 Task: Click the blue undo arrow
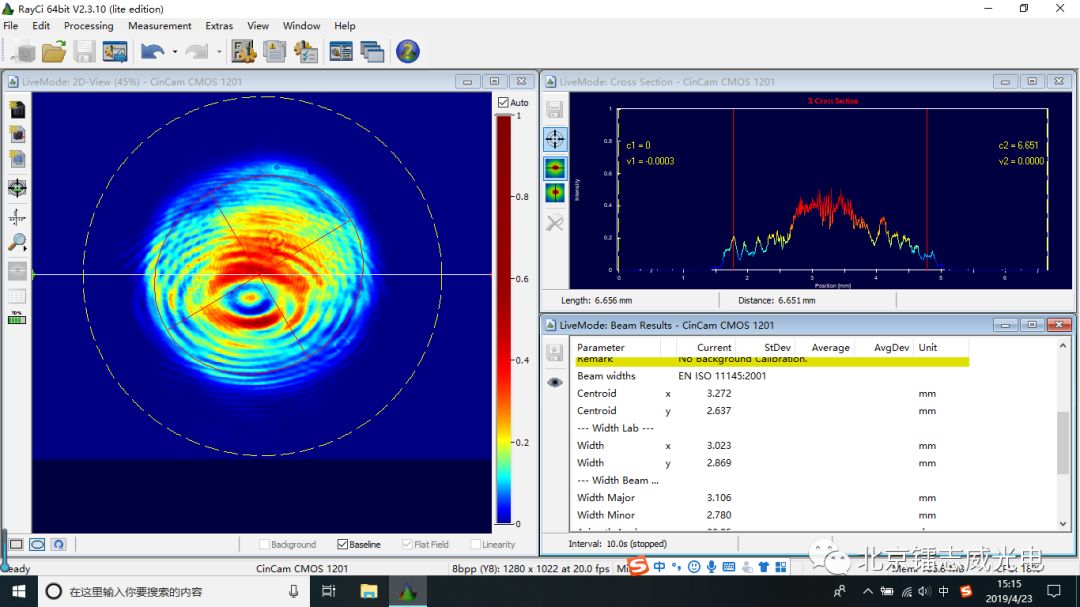pyautogui.click(x=152, y=52)
